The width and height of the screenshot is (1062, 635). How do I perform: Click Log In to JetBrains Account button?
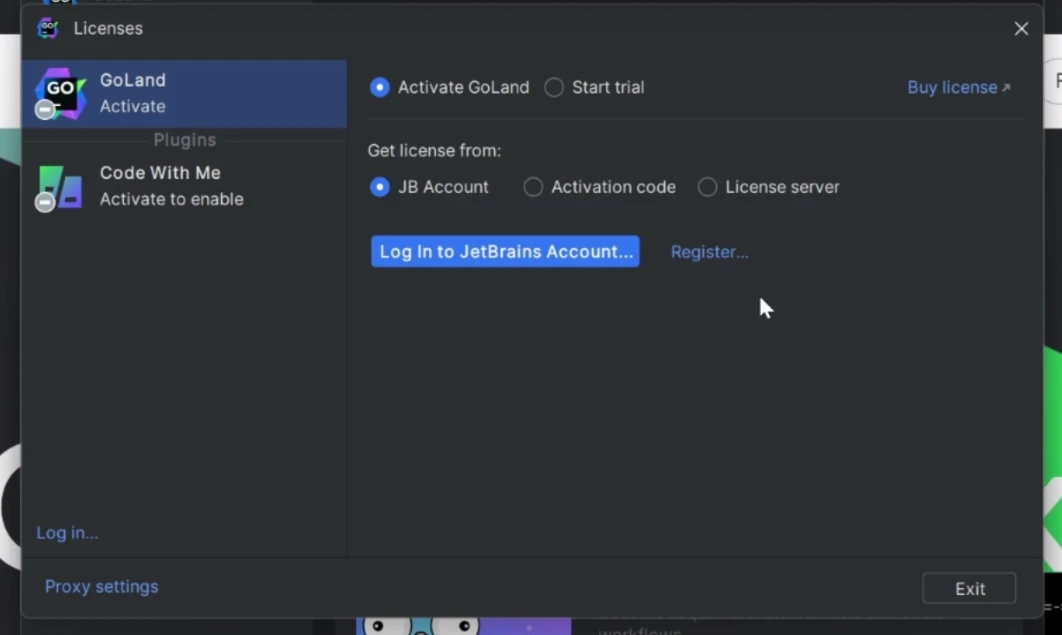505,251
